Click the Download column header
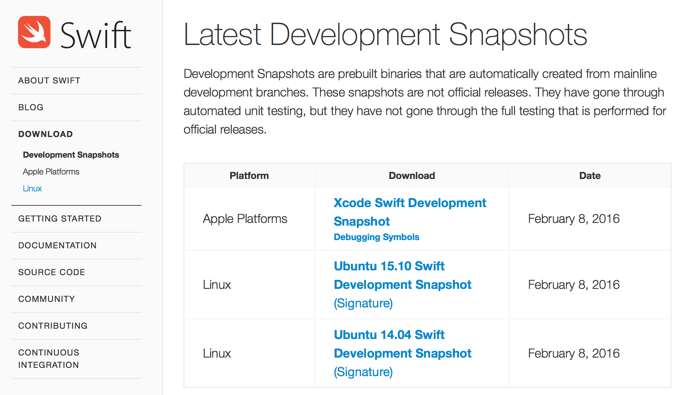The image size is (680, 395). point(412,176)
